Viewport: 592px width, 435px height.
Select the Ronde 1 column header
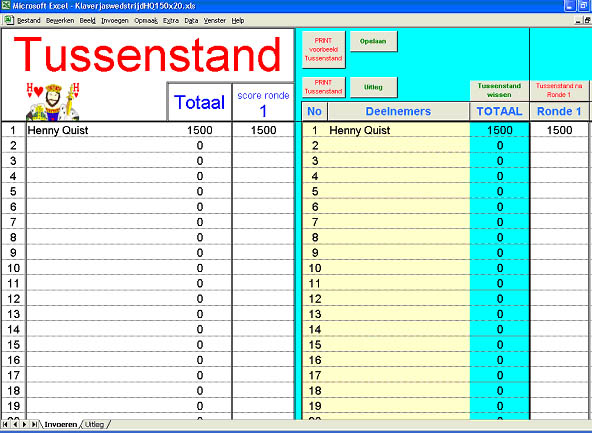(559, 111)
